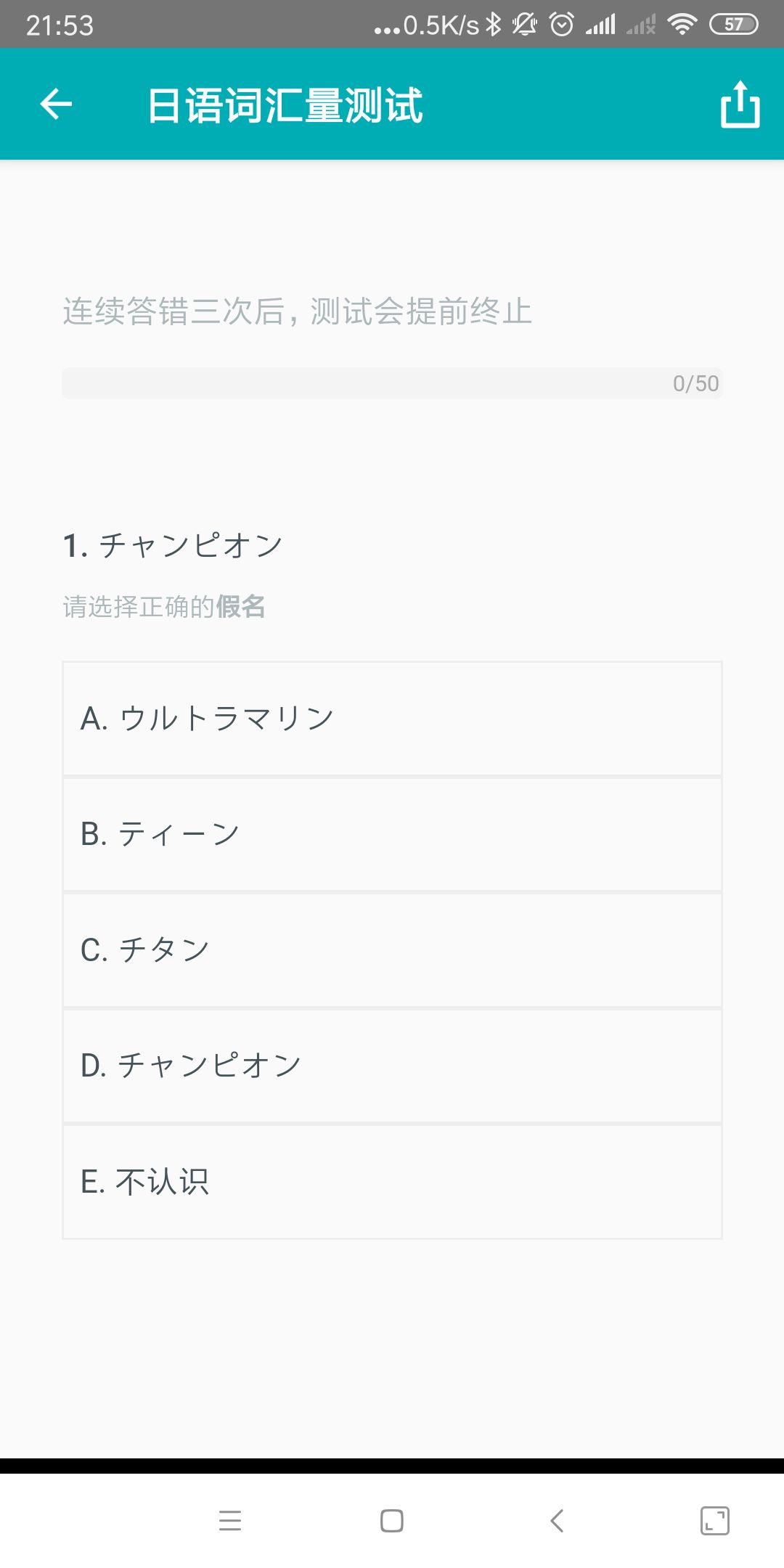Tap the title 日语词汇量测试
This screenshot has width=784, height=1568.
(x=285, y=105)
